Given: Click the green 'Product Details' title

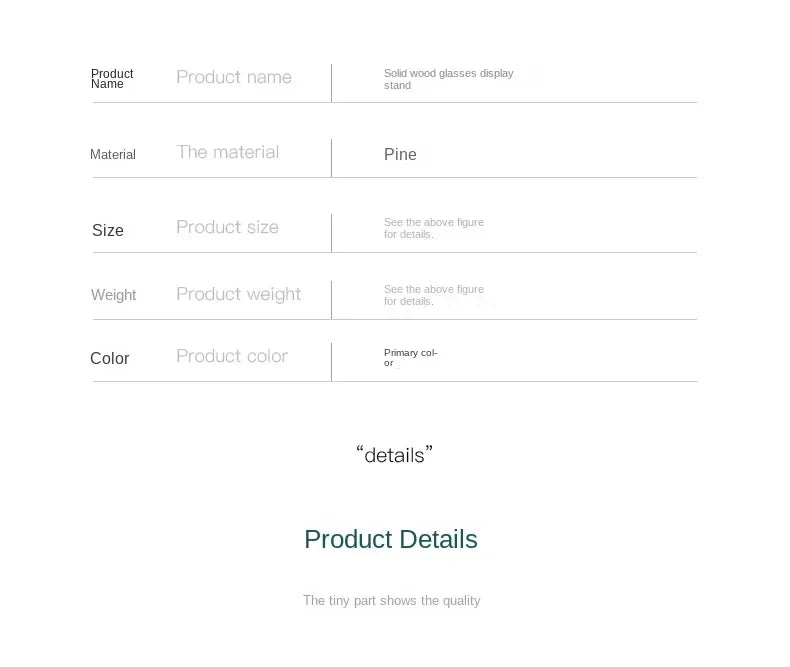Looking at the screenshot, I should point(391,540).
